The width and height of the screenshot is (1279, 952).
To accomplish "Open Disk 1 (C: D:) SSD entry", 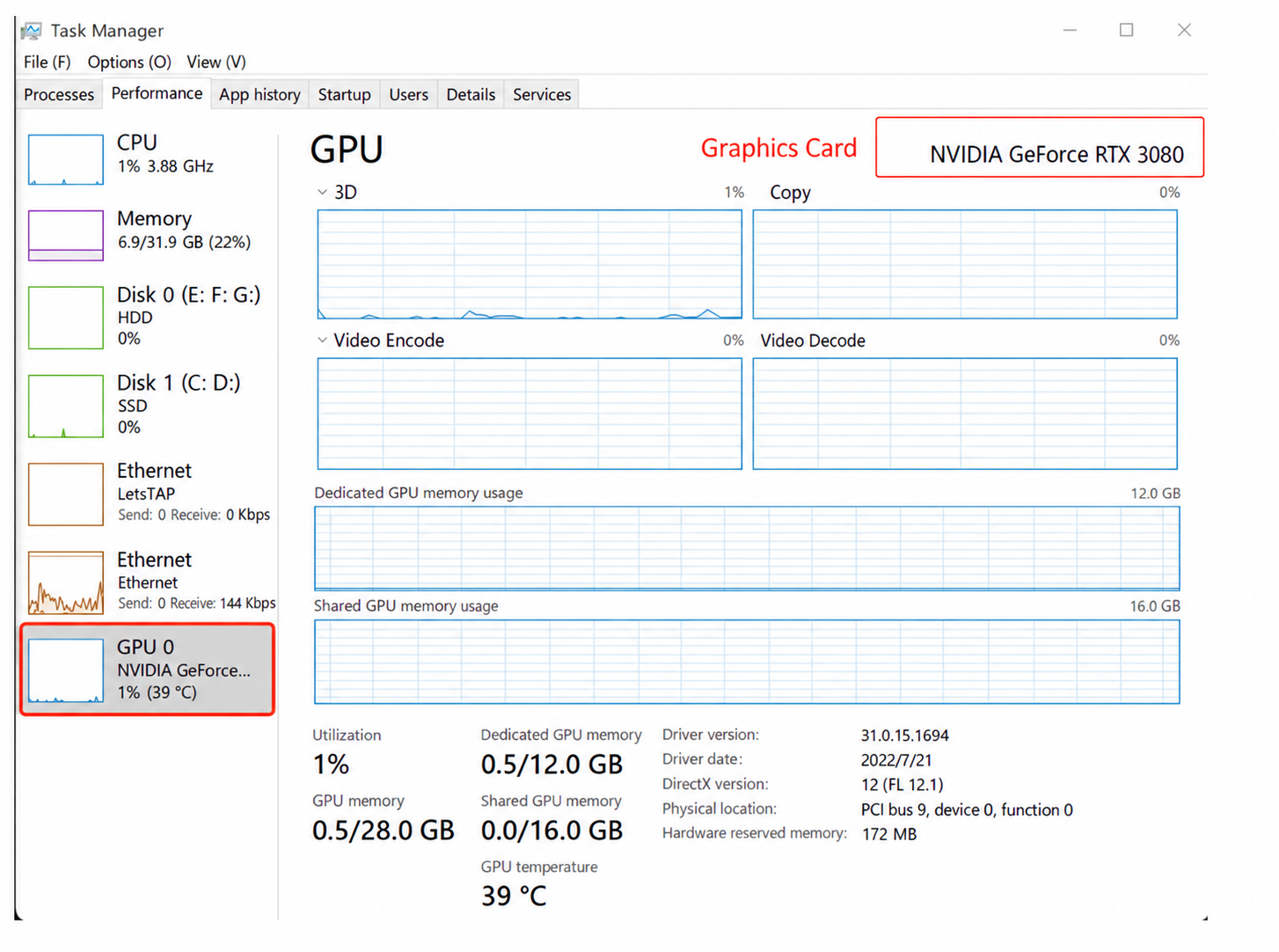I will pyautogui.click(x=150, y=404).
